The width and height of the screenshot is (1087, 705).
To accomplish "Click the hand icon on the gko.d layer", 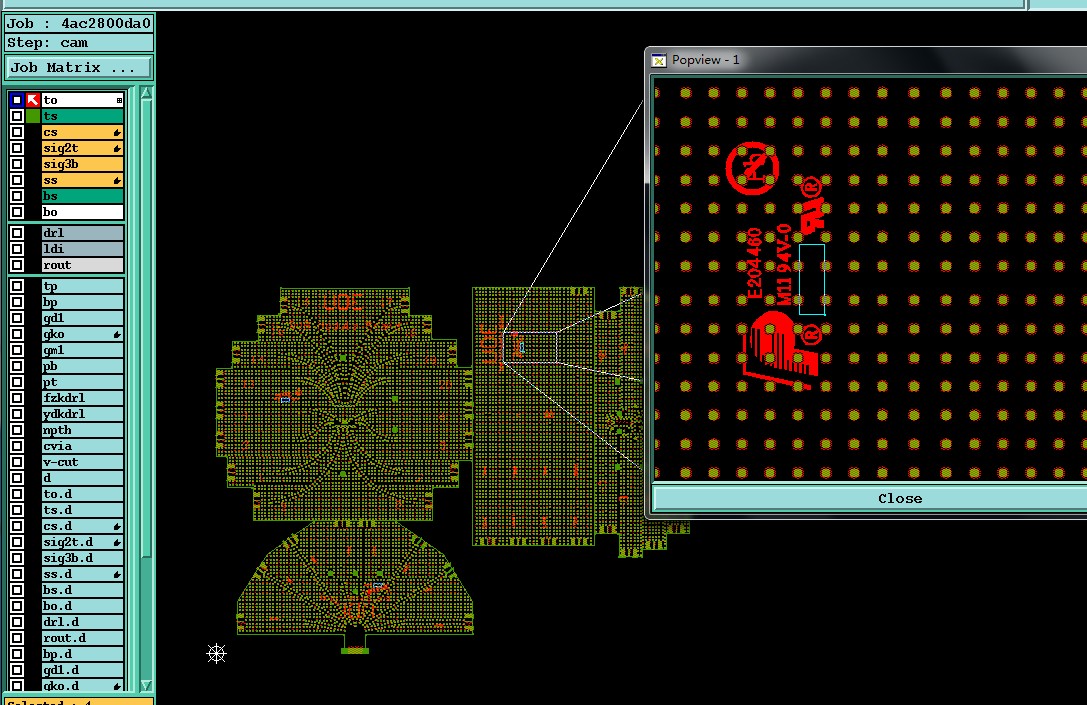I will [x=117, y=686].
